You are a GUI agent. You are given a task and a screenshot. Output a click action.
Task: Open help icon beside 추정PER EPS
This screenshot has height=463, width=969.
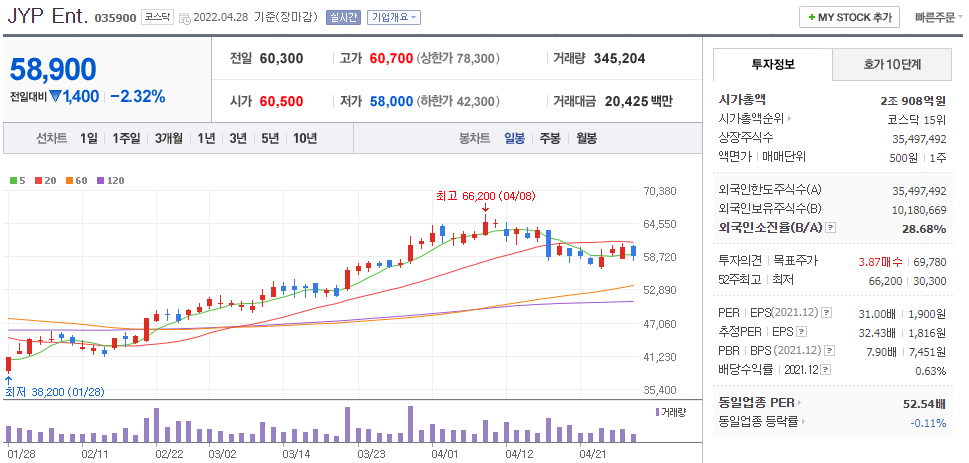[802, 332]
